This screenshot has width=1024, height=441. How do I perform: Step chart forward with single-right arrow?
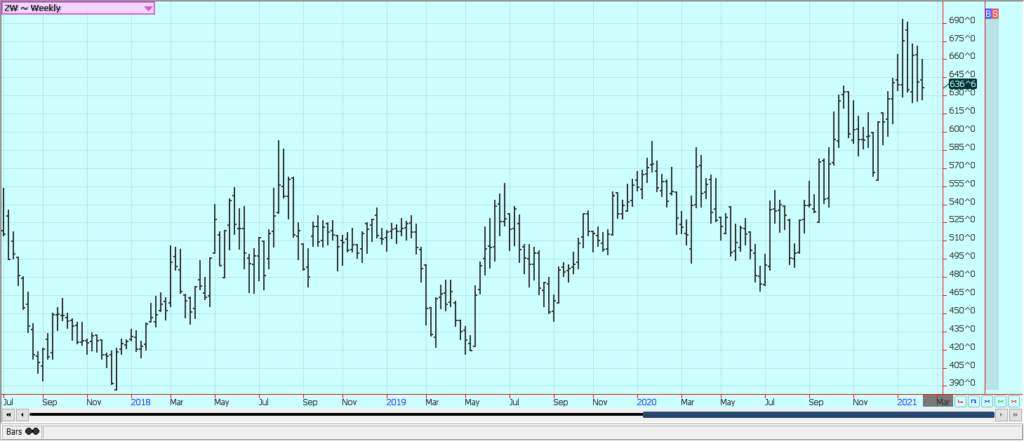tap(1001, 414)
